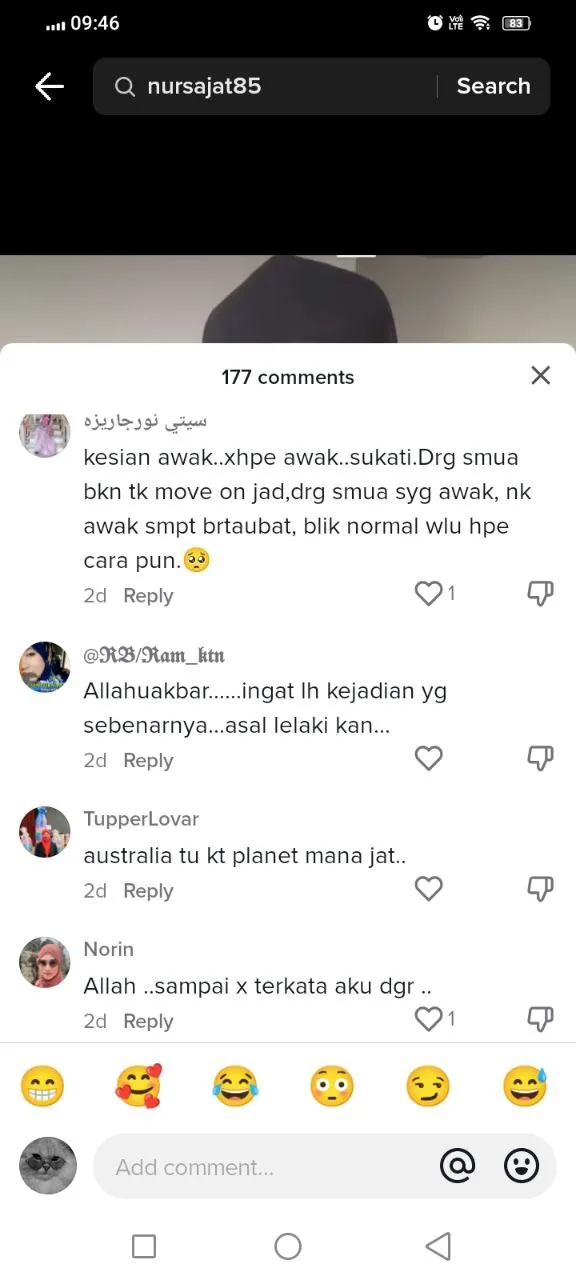The height and width of the screenshot is (1280, 576).
Task: Insert the grinning teeth emoji
Action: 42,1087
